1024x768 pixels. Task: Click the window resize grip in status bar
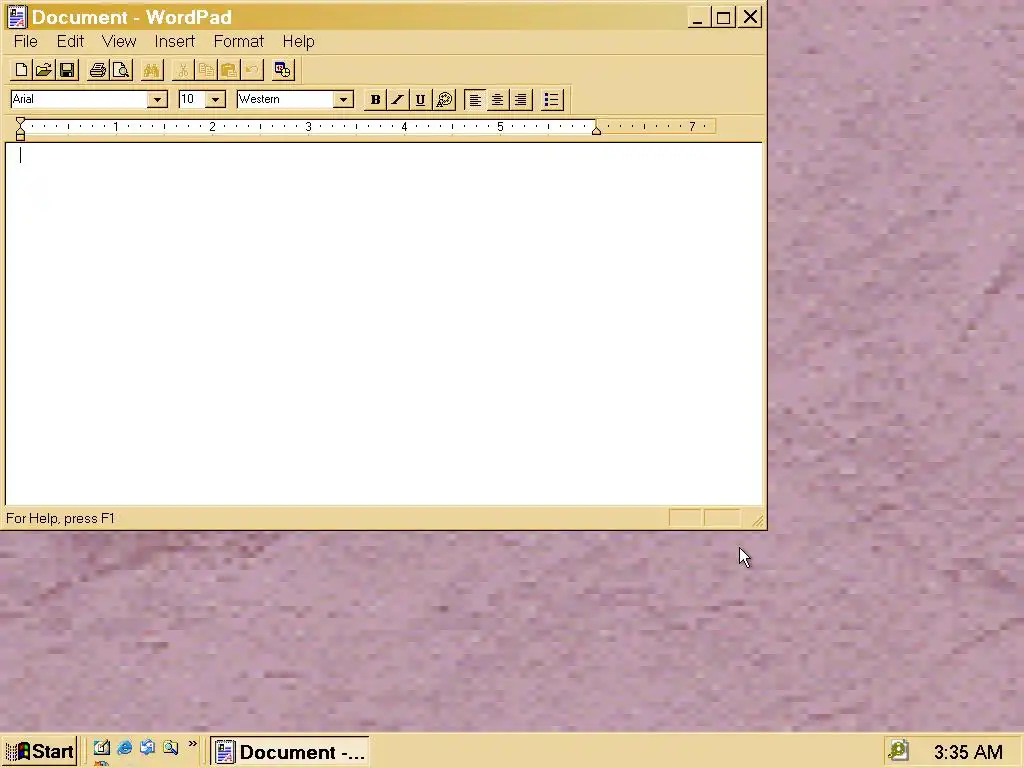tap(758, 520)
